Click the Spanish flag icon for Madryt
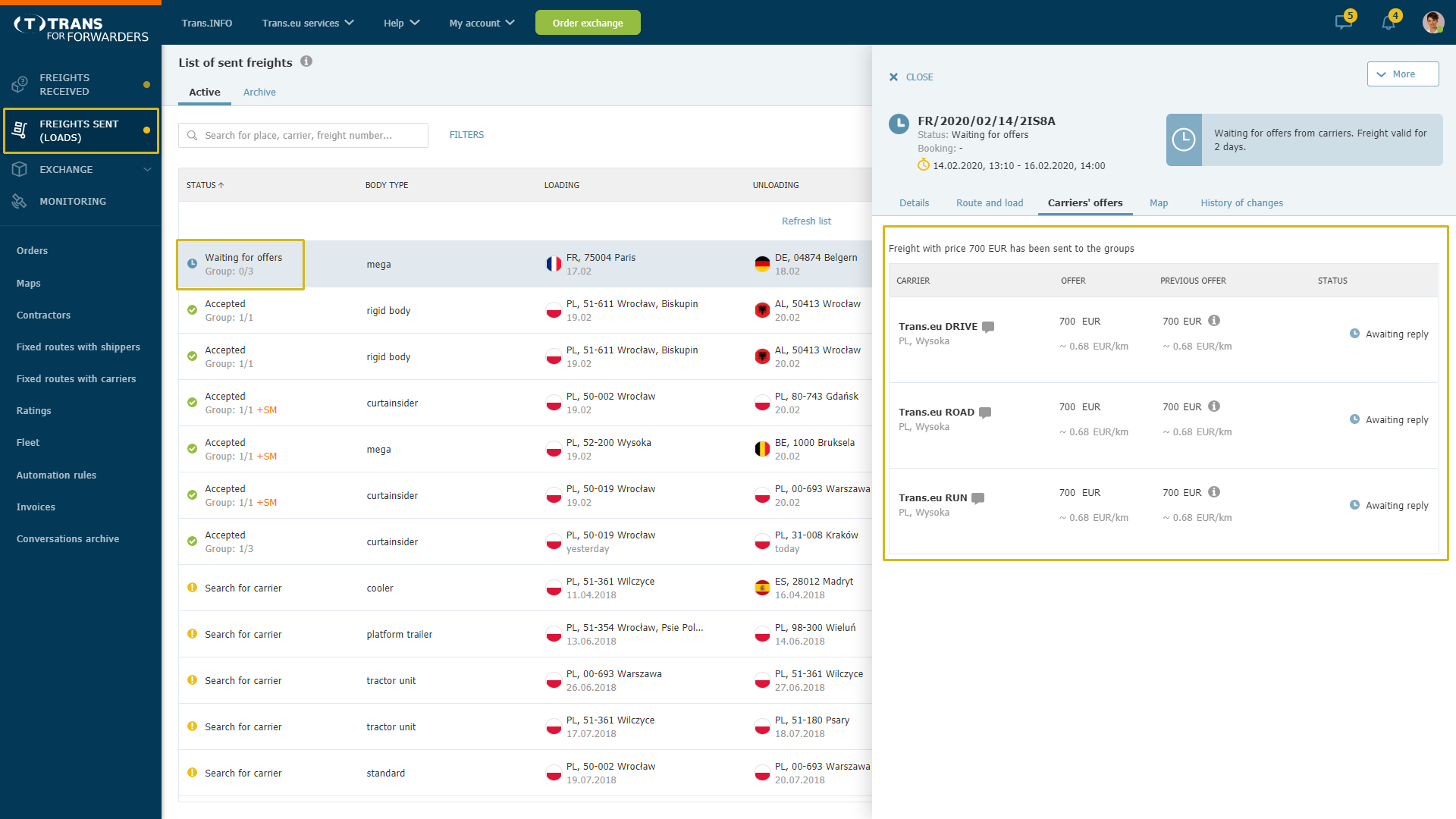 click(762, 588)
